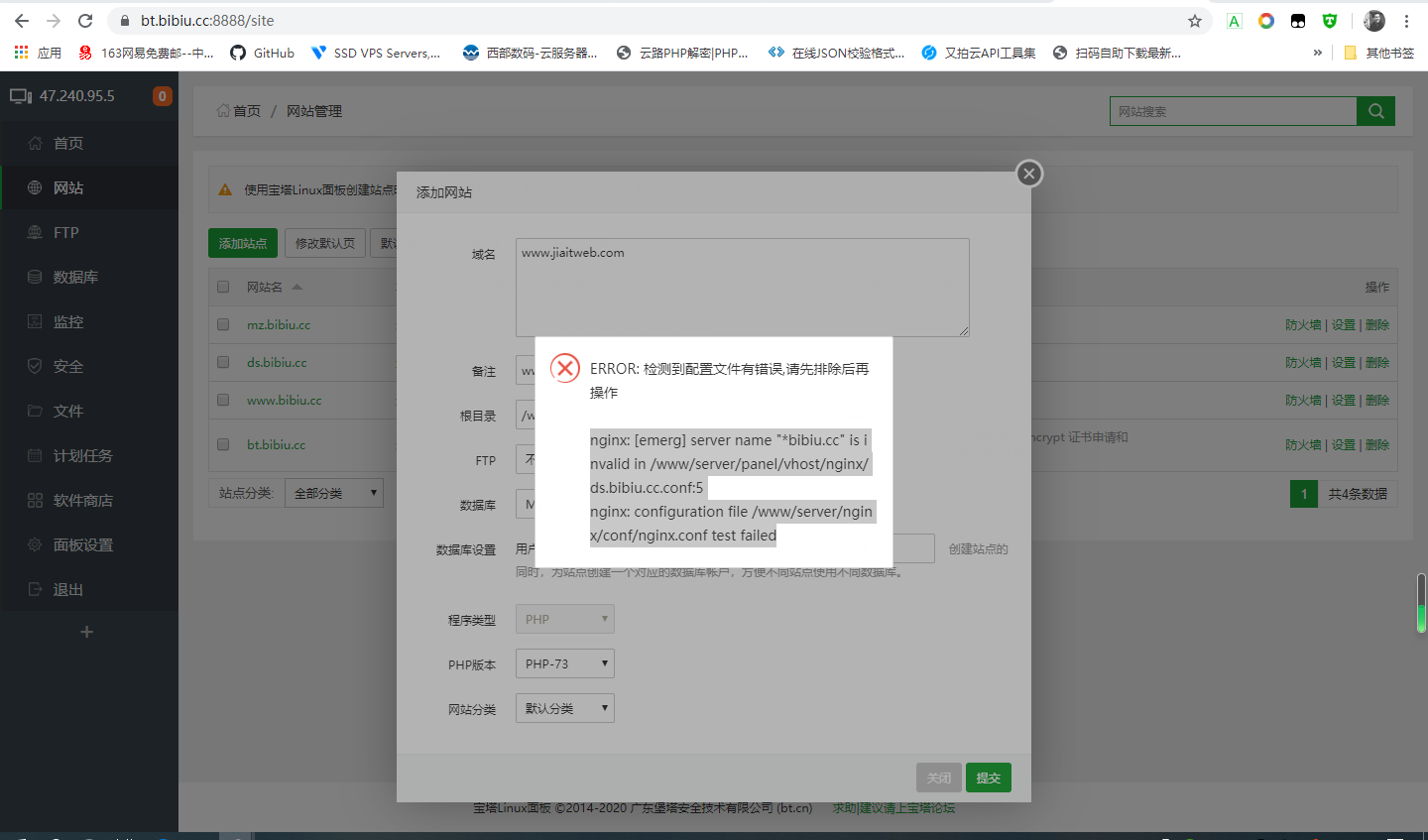Select the 安全 security shield icon
Viewport: 1428px width, 840px height.
[x=35, y=365]
